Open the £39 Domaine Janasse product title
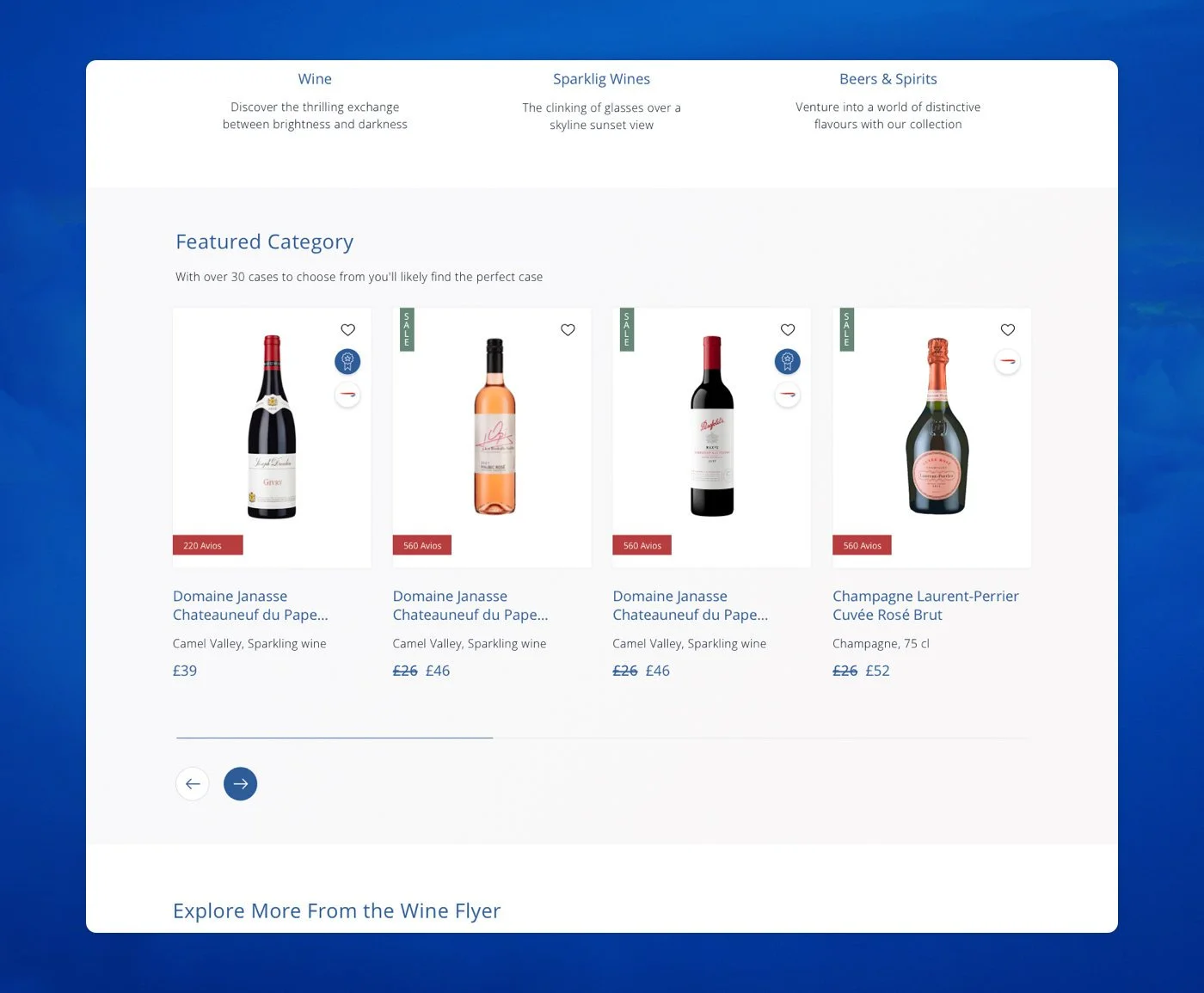The image size is (1204, 993). [x=250, y=605]
